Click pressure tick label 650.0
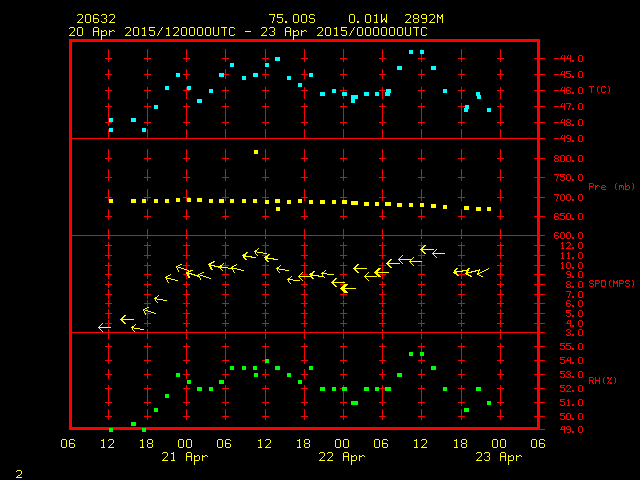 tap(569, 216)
